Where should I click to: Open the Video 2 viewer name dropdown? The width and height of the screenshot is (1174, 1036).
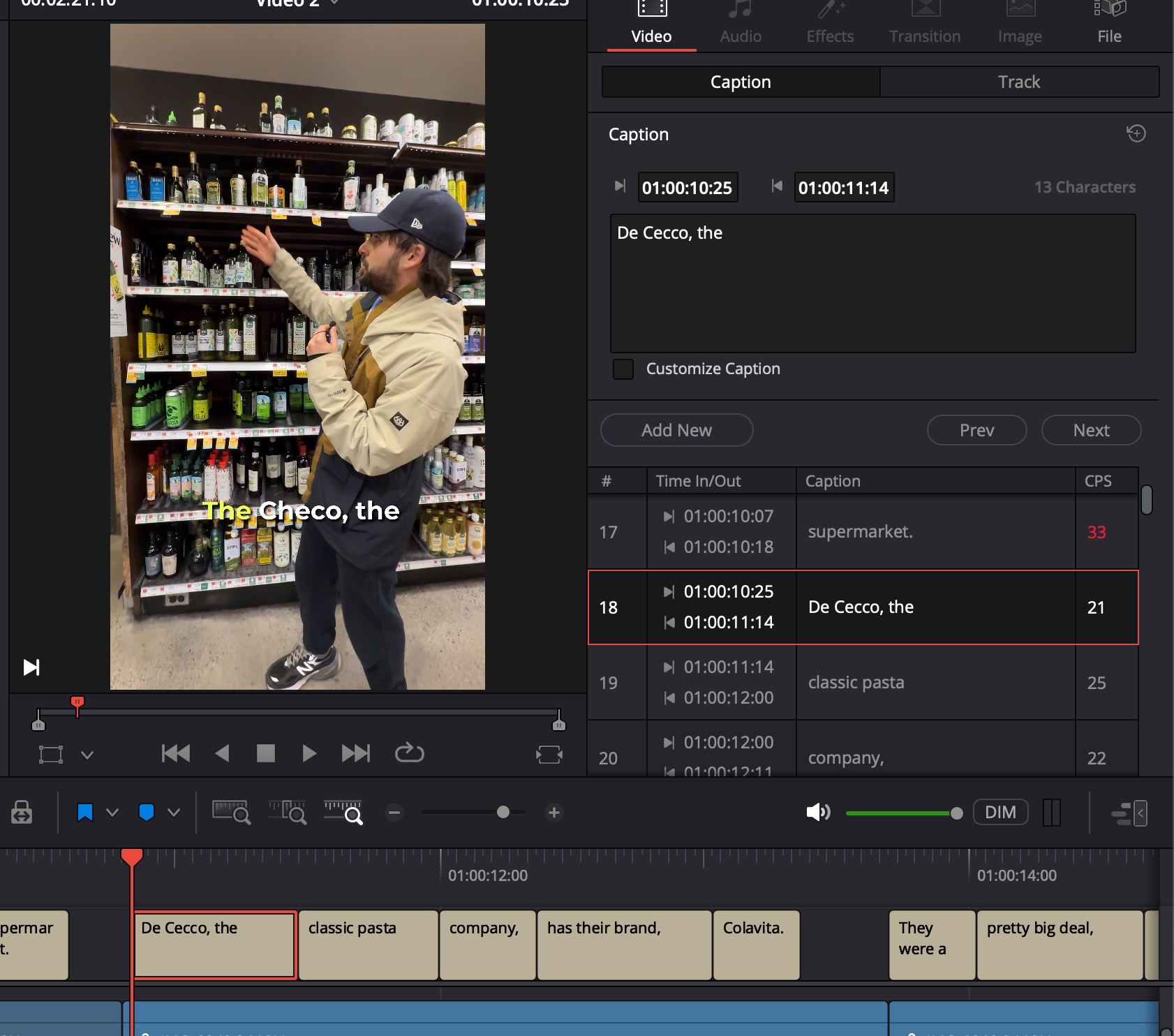(x=334, y=3)
